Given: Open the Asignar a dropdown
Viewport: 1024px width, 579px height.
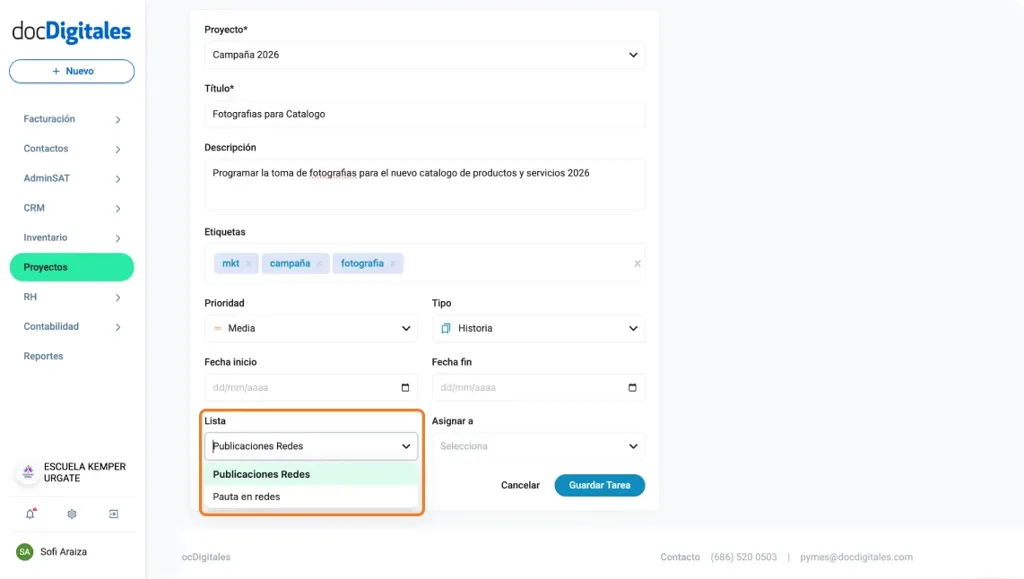Looking at the screenshot, I should (538, 446).
